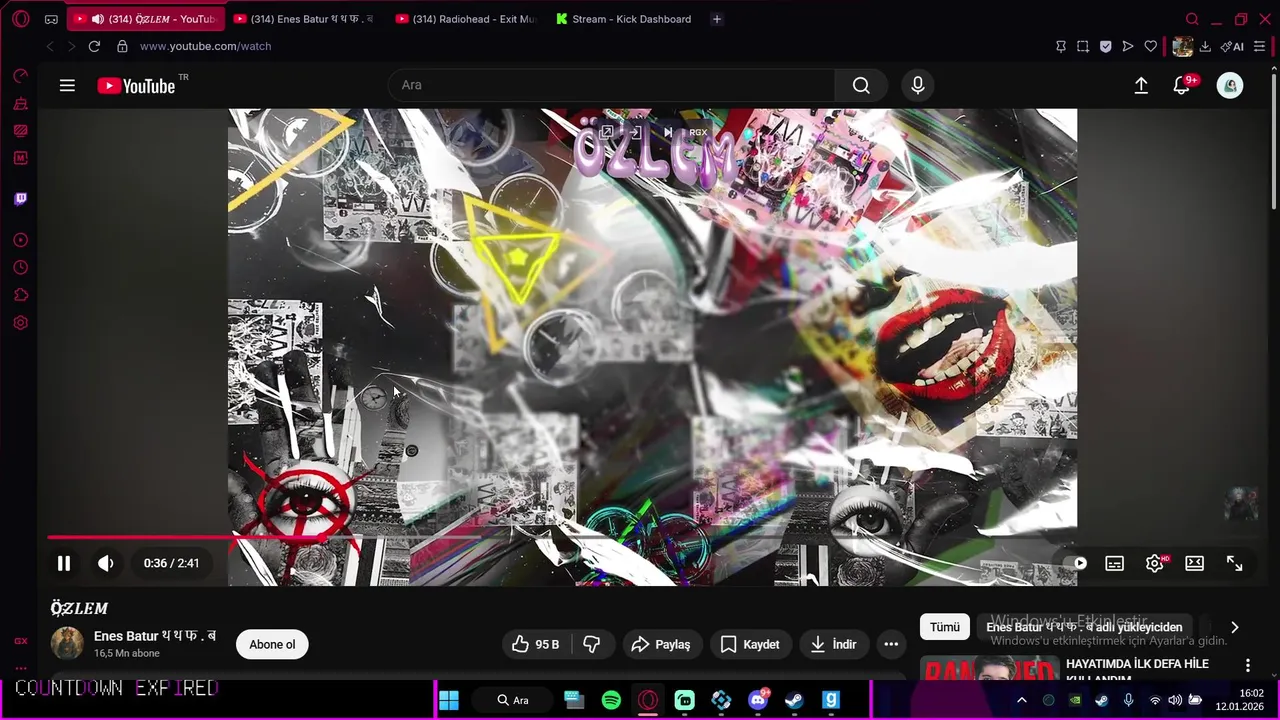Open Steam from the taskbar

pos(794,700)
